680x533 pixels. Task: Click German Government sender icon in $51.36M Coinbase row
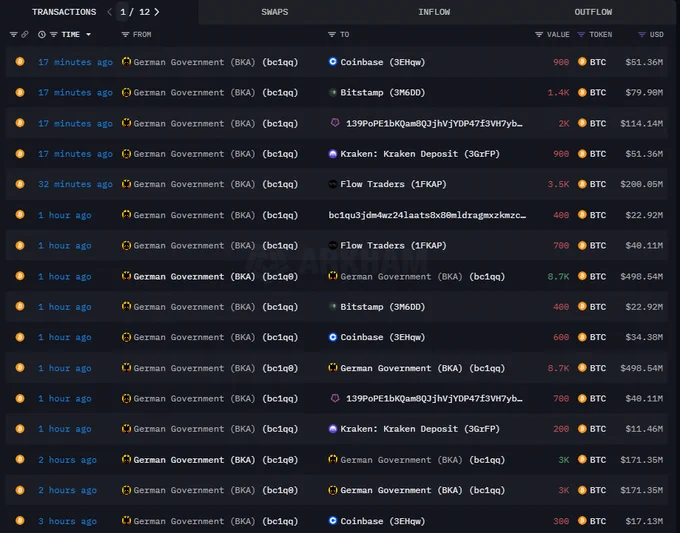point(126,62)
